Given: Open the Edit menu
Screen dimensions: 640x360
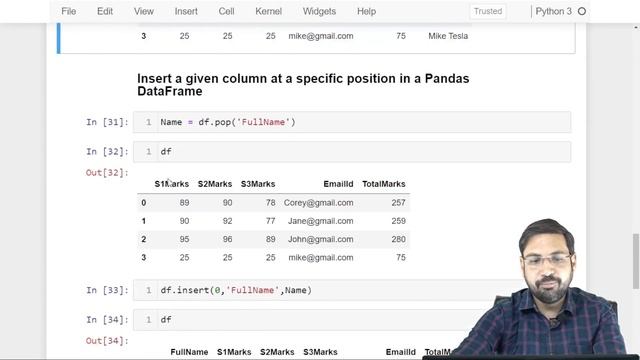Looking at the screenshot, I should tap(105, 11).
